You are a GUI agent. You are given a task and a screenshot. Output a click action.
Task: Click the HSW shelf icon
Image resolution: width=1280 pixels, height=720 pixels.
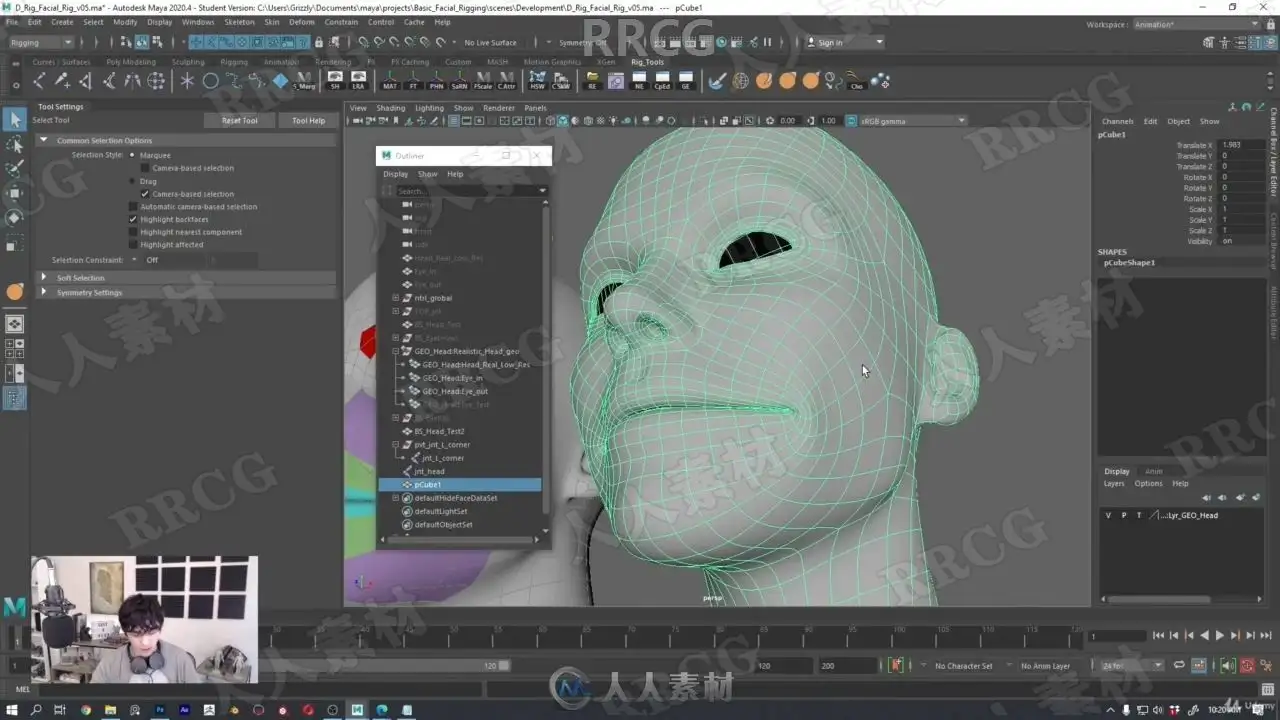pyautogui.click(x=537, y=81)
